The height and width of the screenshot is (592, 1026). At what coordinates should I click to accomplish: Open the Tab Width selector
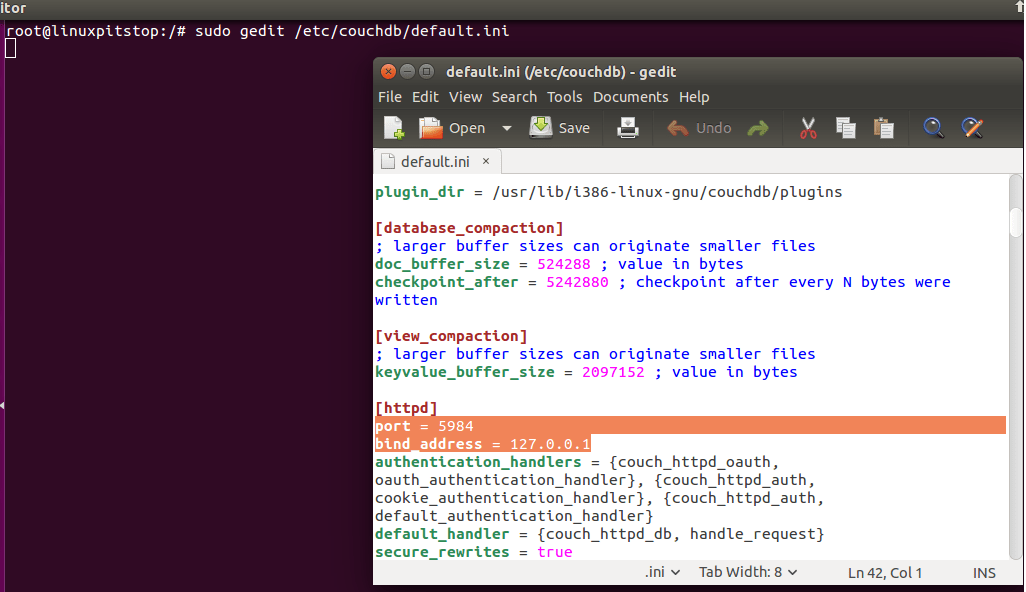(746, 572)
